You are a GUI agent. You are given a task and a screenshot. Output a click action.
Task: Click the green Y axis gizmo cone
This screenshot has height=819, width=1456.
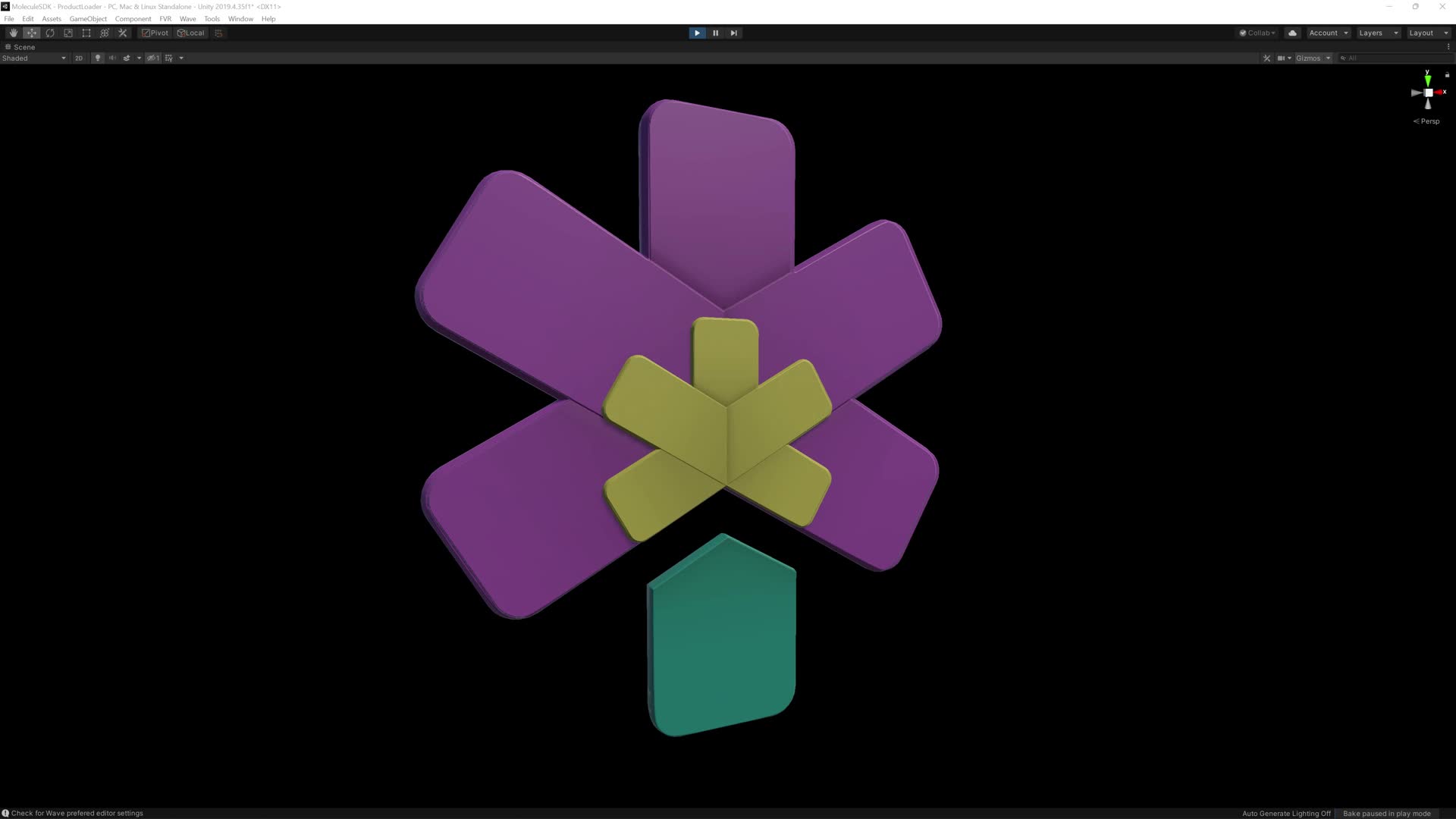click(x=1427, y=80)
